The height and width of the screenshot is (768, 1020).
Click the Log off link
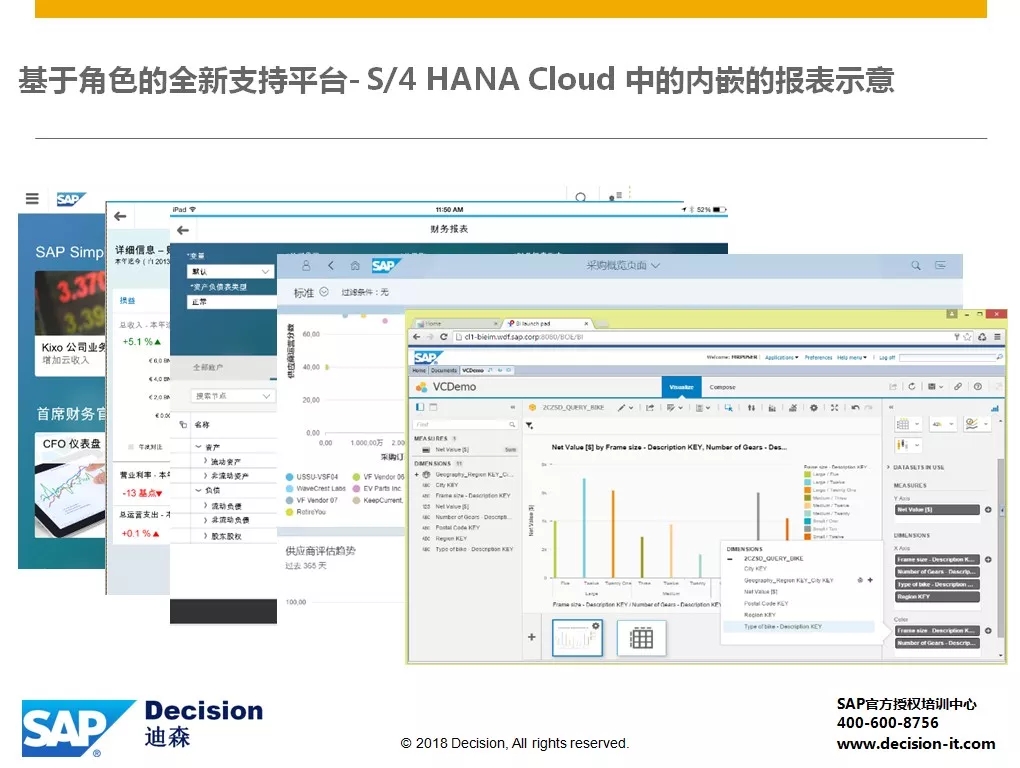pyautogui.click(x=887, y=357)
